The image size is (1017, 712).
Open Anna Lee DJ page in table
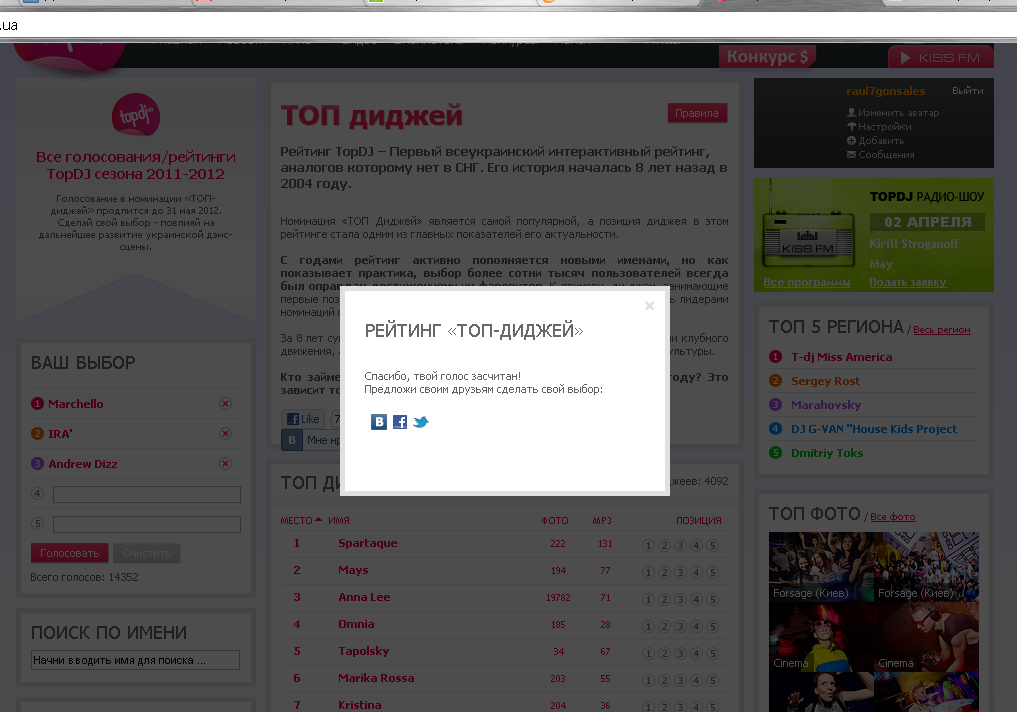point(364,597)
